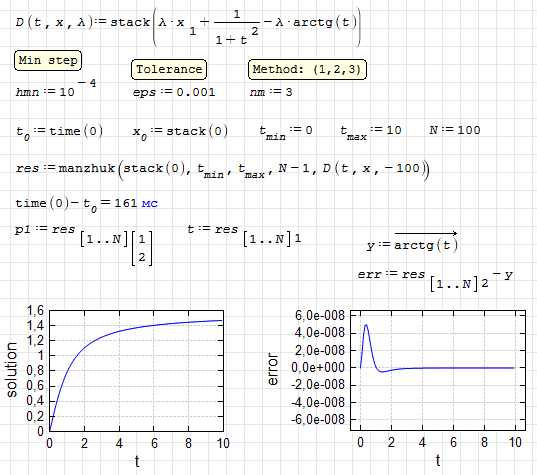Viewport: 537px width, 475px height.
Task: Select the N := 100 definition
Action: click(455, 130)
